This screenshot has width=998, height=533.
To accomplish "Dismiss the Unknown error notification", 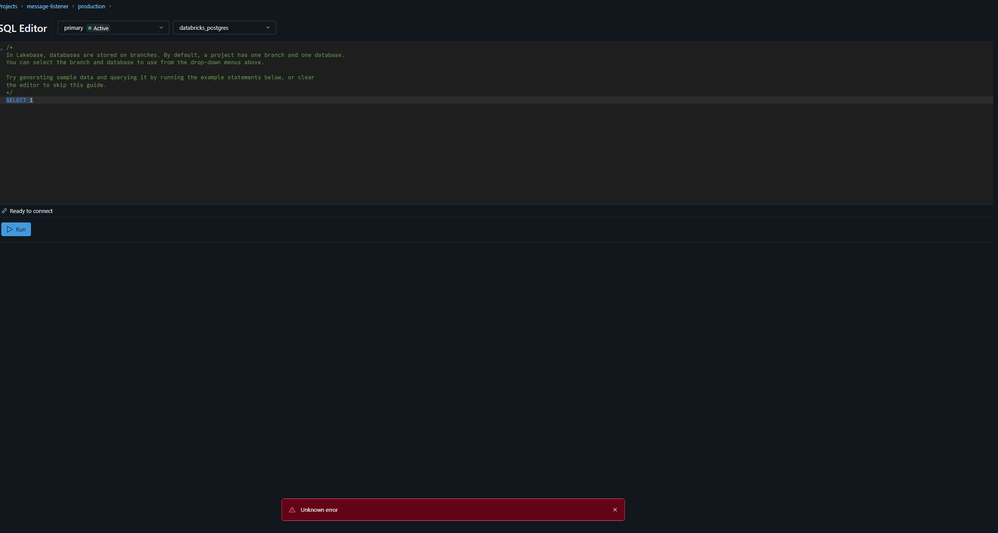I will (x=615, y=510).
